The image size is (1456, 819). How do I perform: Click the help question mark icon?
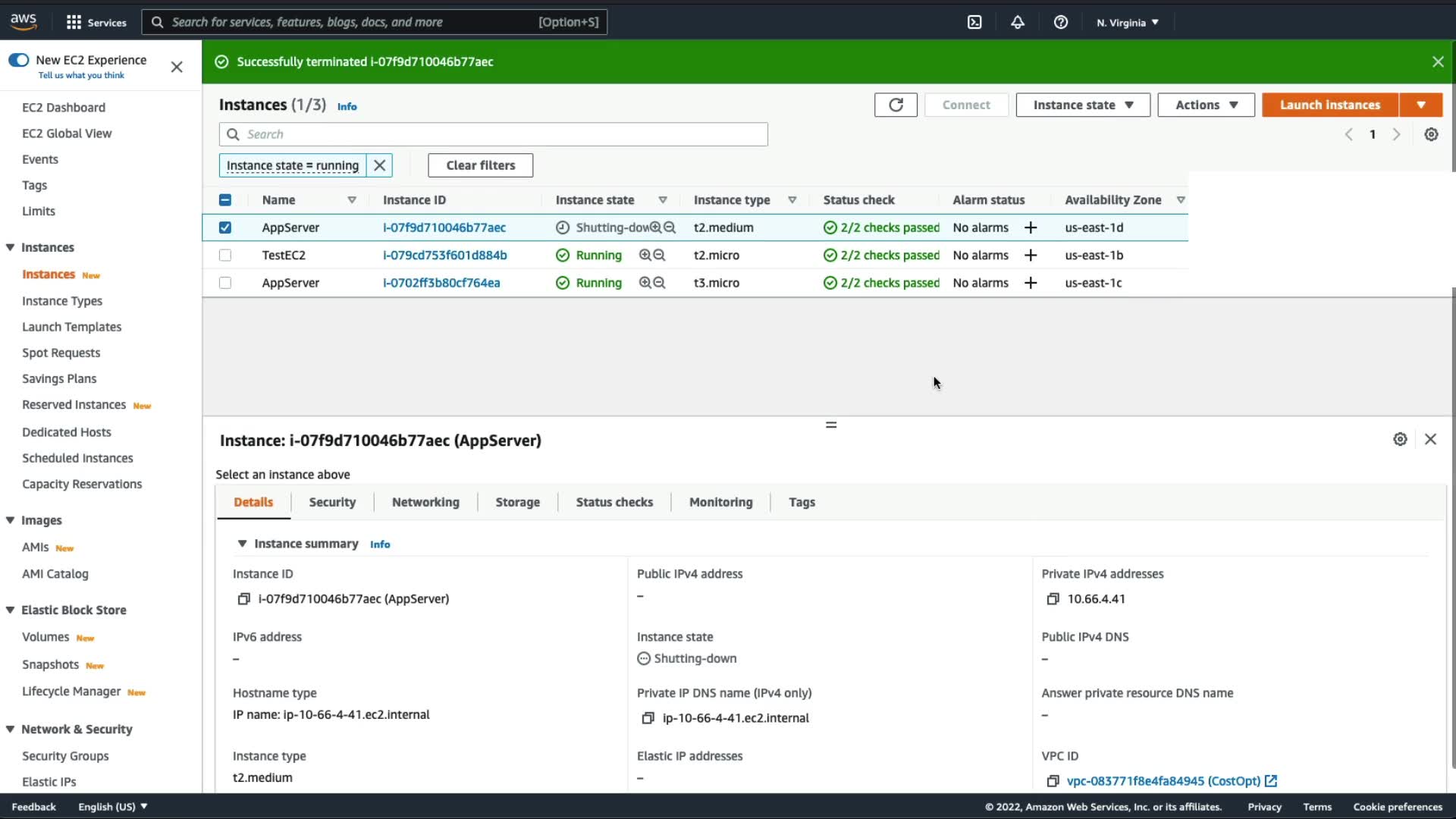[x=1061, y=22]
